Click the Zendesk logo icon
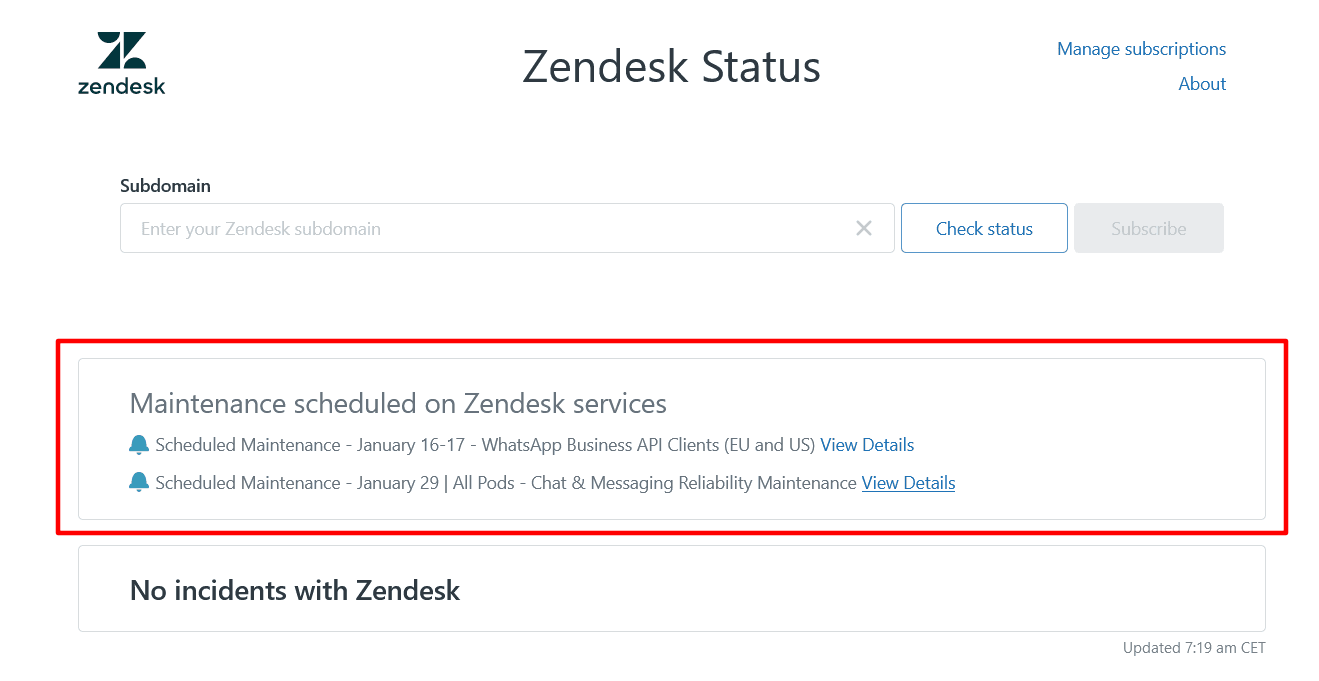The width and height of the screenshot is (1319, 681). (122, 50)
